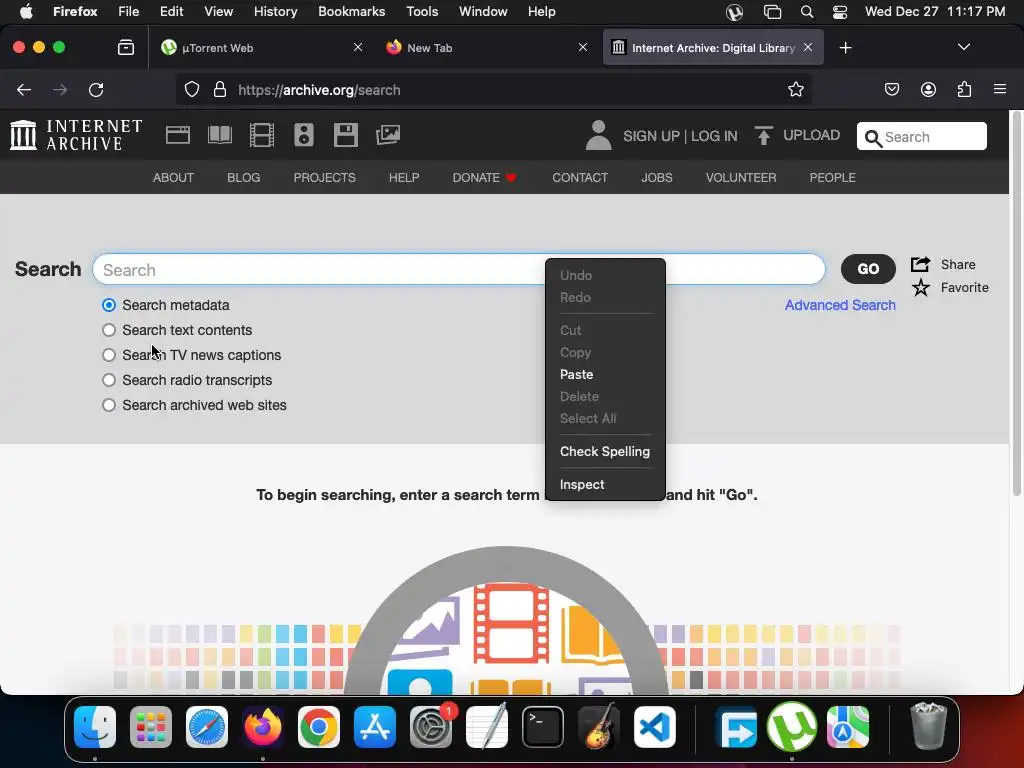Close the µTorrent Web tab
Screen dimensions: 1024x768
click(x=358, y=48)
